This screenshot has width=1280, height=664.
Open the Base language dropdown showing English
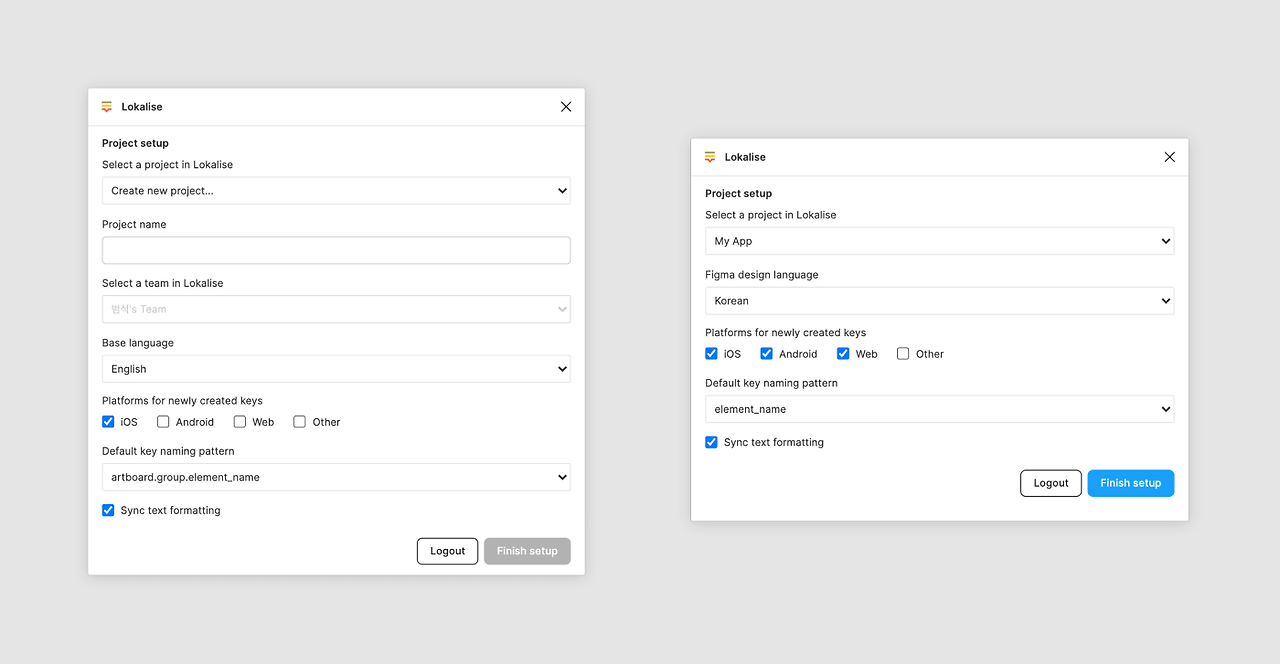336,369
